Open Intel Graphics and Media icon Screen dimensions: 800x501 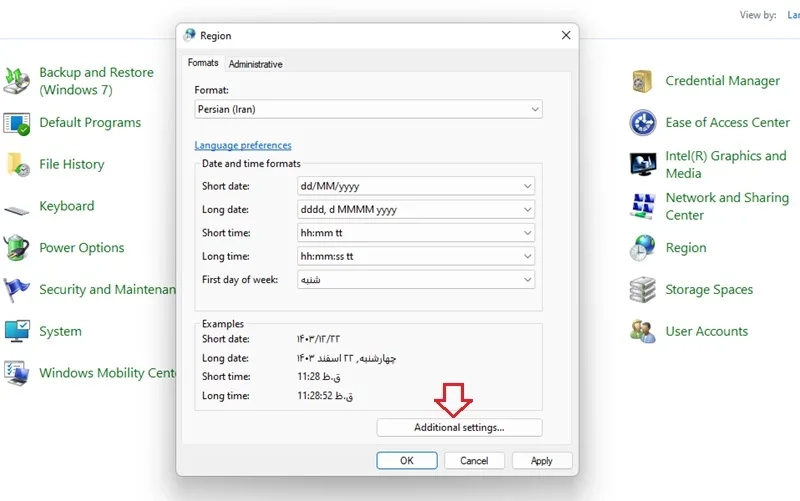click(x=643, y=164)
